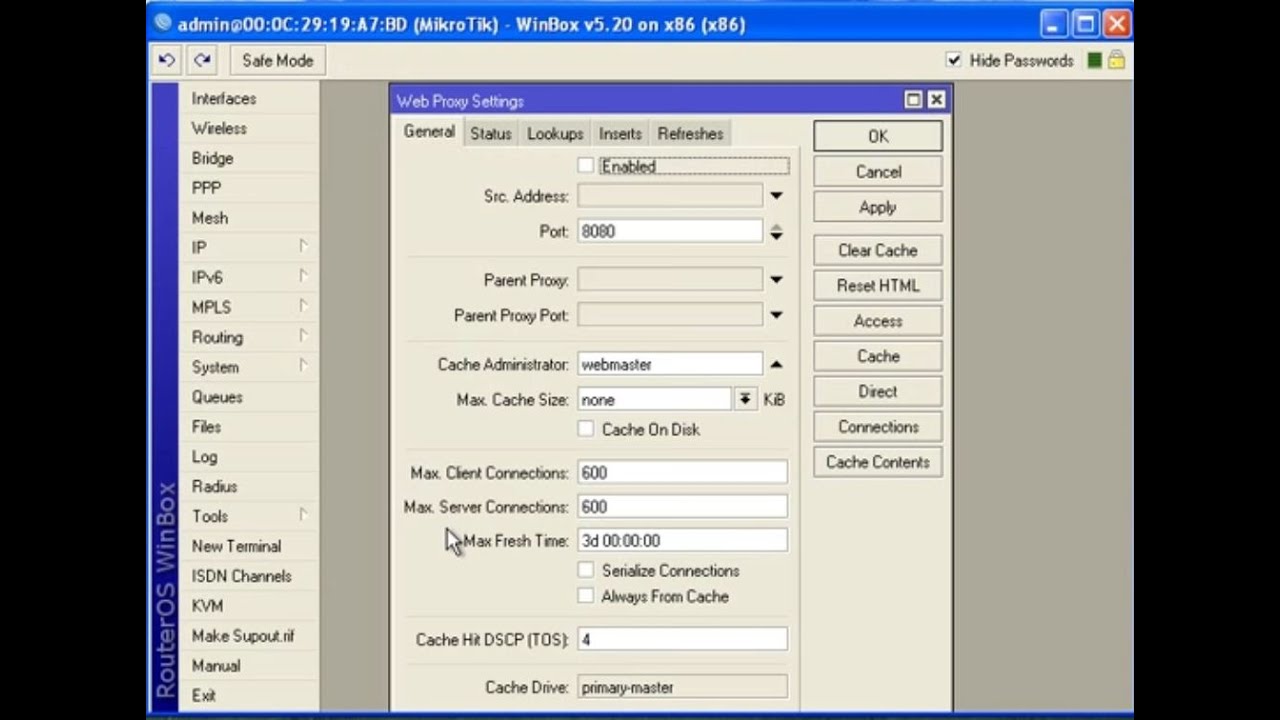This screenshot has height=720, width=1280.
Task: Expand the Tools submenu
Action: pyautogui.click(x=303, y=516)
